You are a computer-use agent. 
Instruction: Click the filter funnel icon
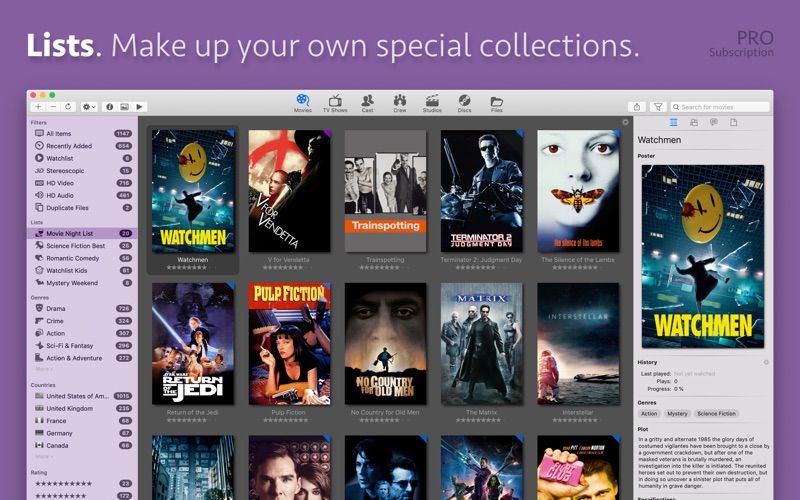pyautogui.click(x=658, y=107)
